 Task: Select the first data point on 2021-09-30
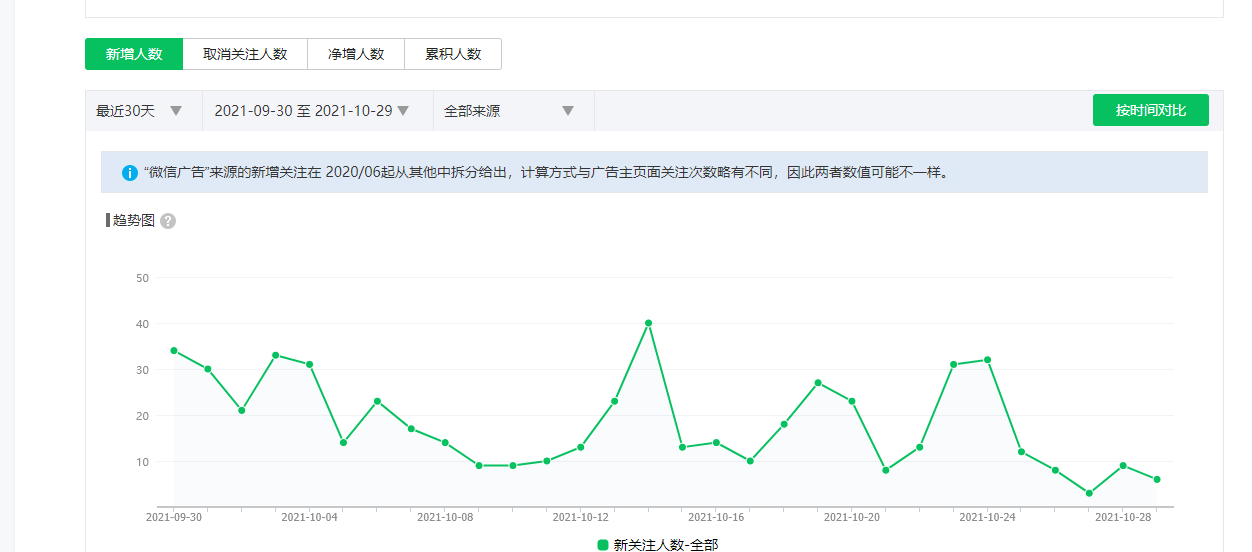(x=174, y=351)
